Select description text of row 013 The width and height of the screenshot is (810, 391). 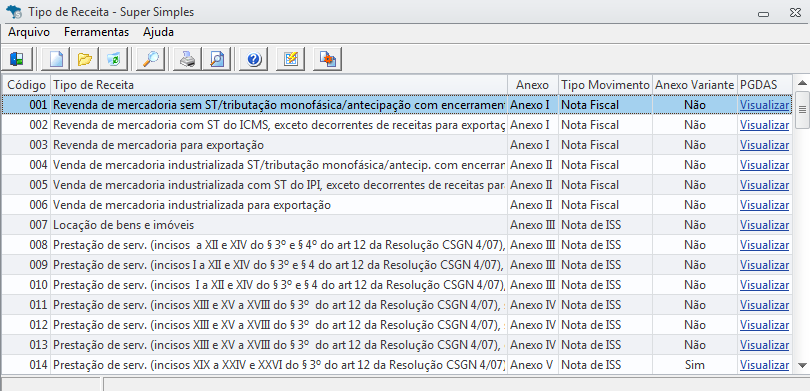(279, 345)
